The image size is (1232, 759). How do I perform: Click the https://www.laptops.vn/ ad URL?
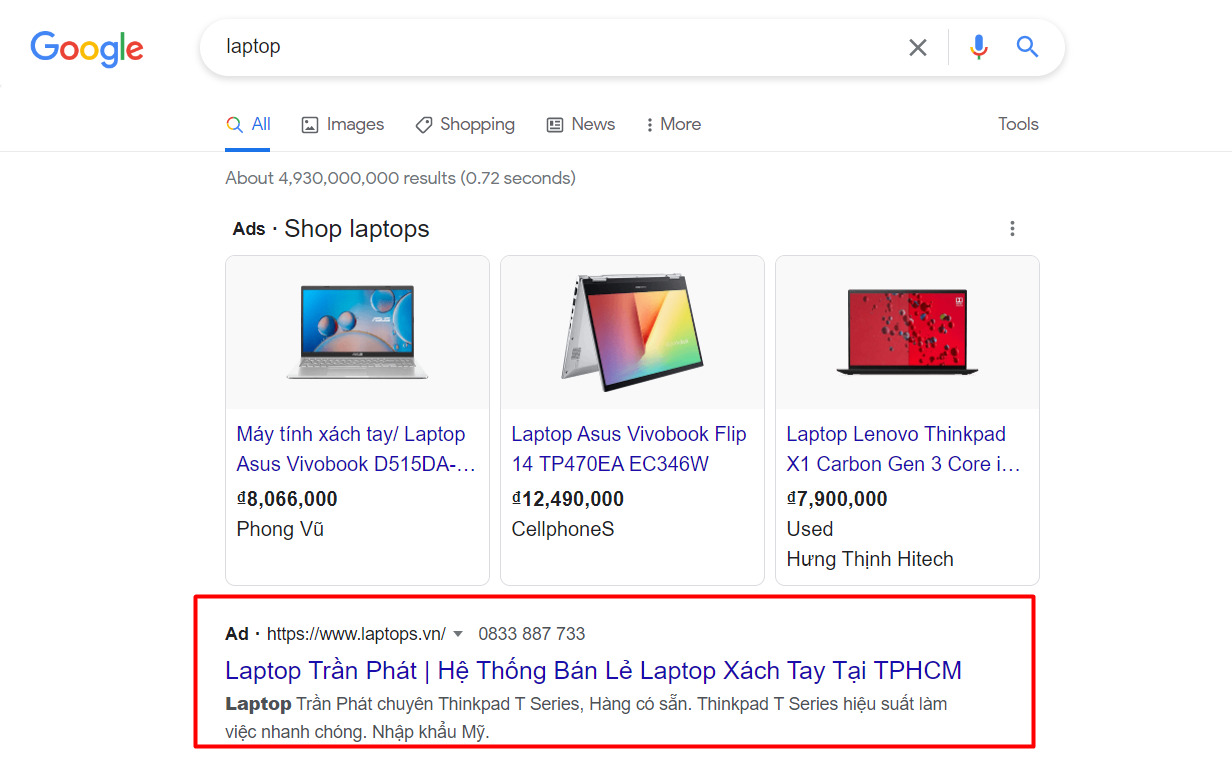pyautogui.click(x=356, y=634)
